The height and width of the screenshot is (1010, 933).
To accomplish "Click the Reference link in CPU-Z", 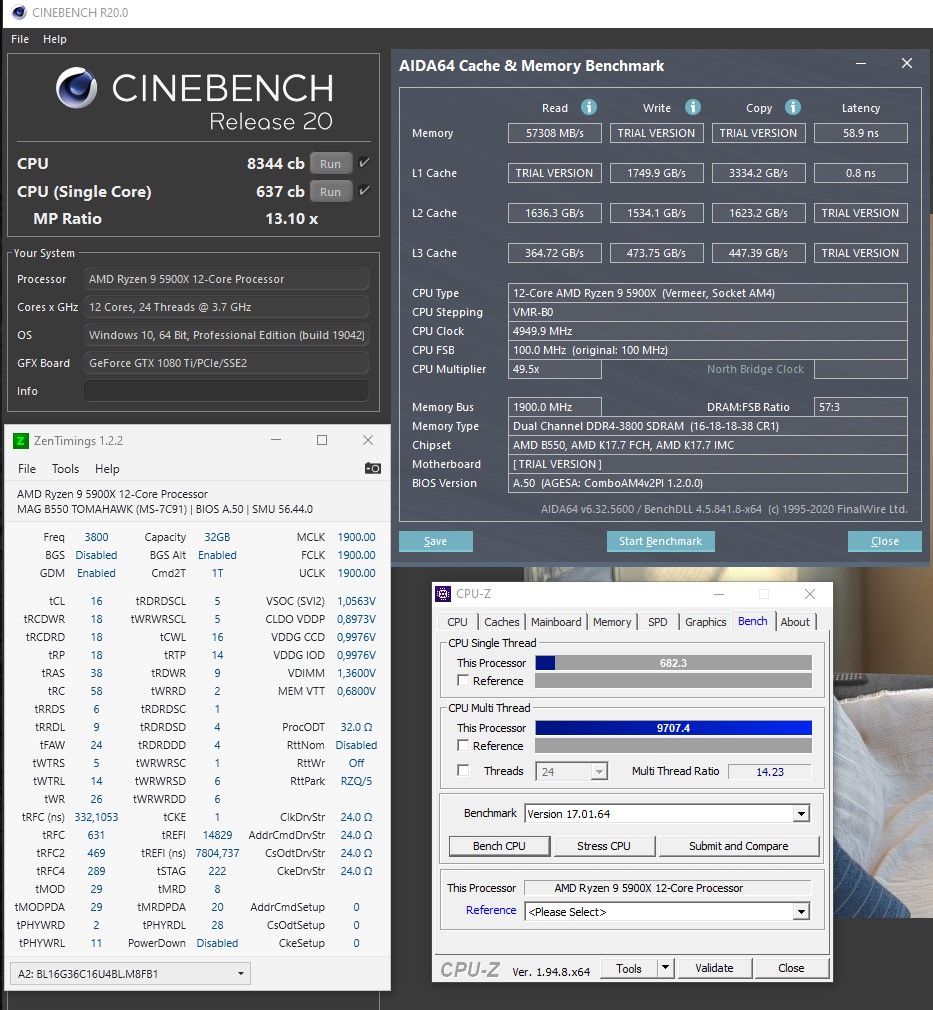I will pos(491,910).
